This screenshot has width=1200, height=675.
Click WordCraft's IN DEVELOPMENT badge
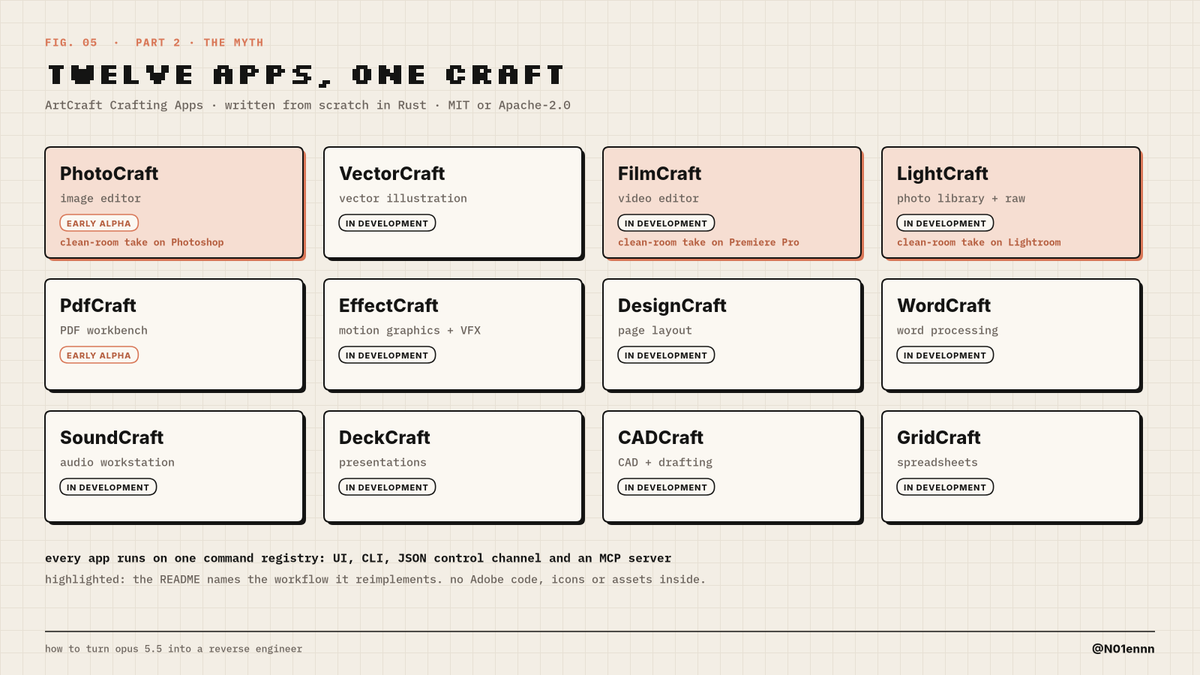pos(945,355)
